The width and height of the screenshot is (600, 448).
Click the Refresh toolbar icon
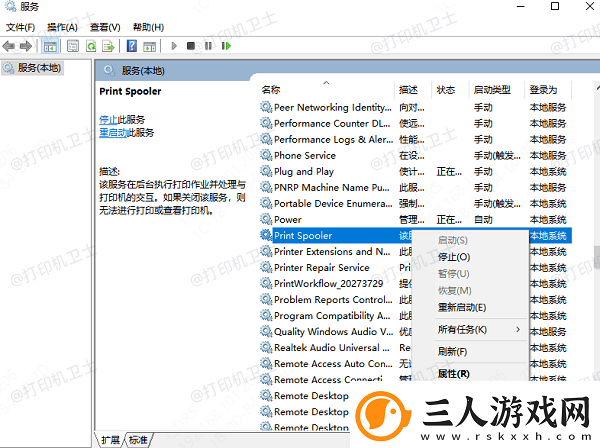click(91, 46)
